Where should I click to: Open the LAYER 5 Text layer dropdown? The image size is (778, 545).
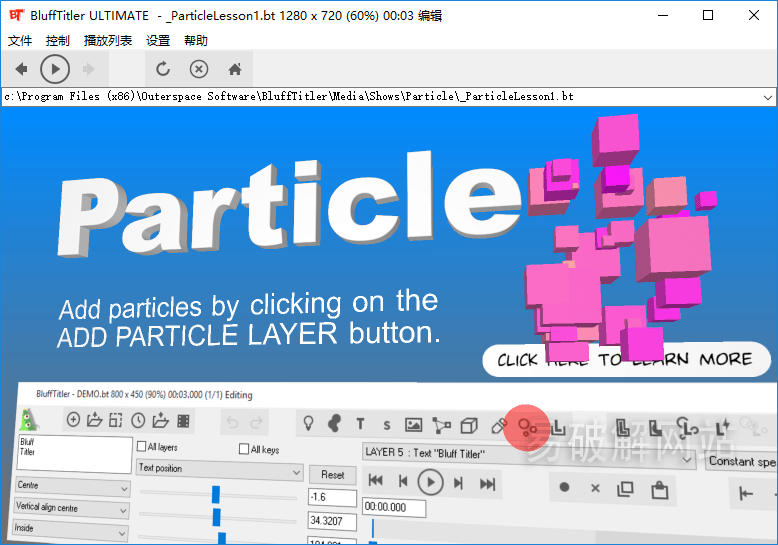(x=529, y=455)
